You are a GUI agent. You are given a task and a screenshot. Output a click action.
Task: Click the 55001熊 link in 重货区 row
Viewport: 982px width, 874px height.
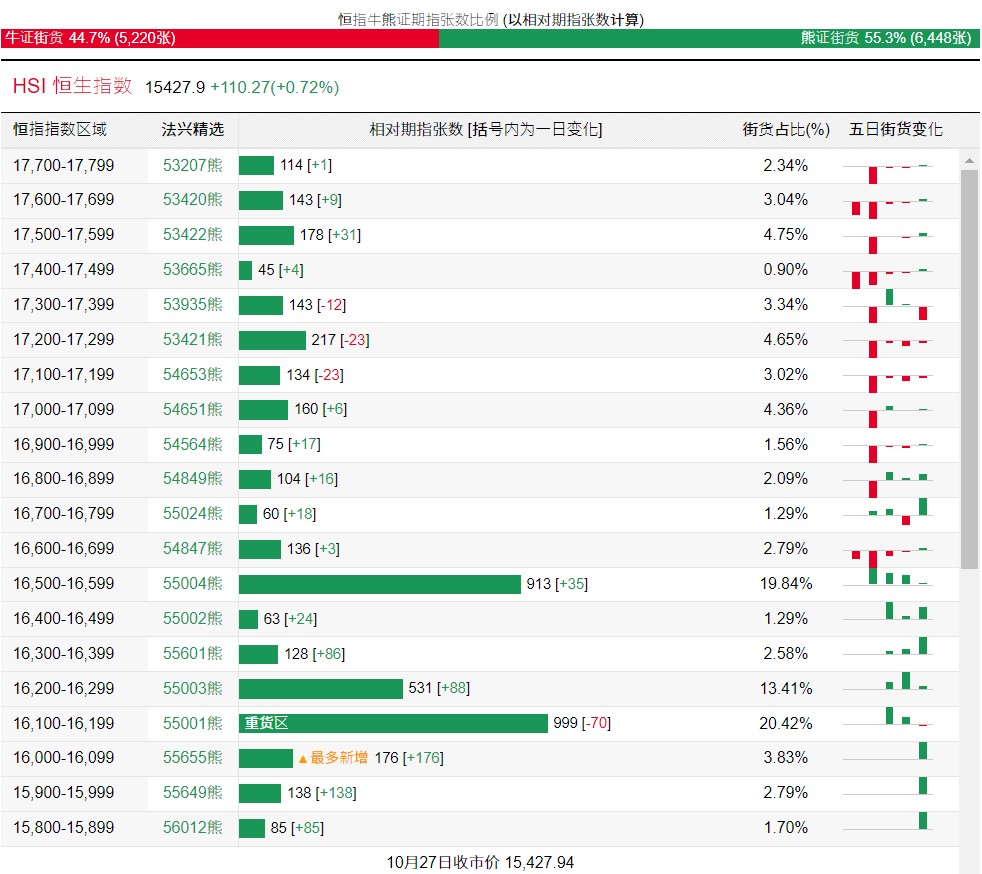(x=193, y=723)
